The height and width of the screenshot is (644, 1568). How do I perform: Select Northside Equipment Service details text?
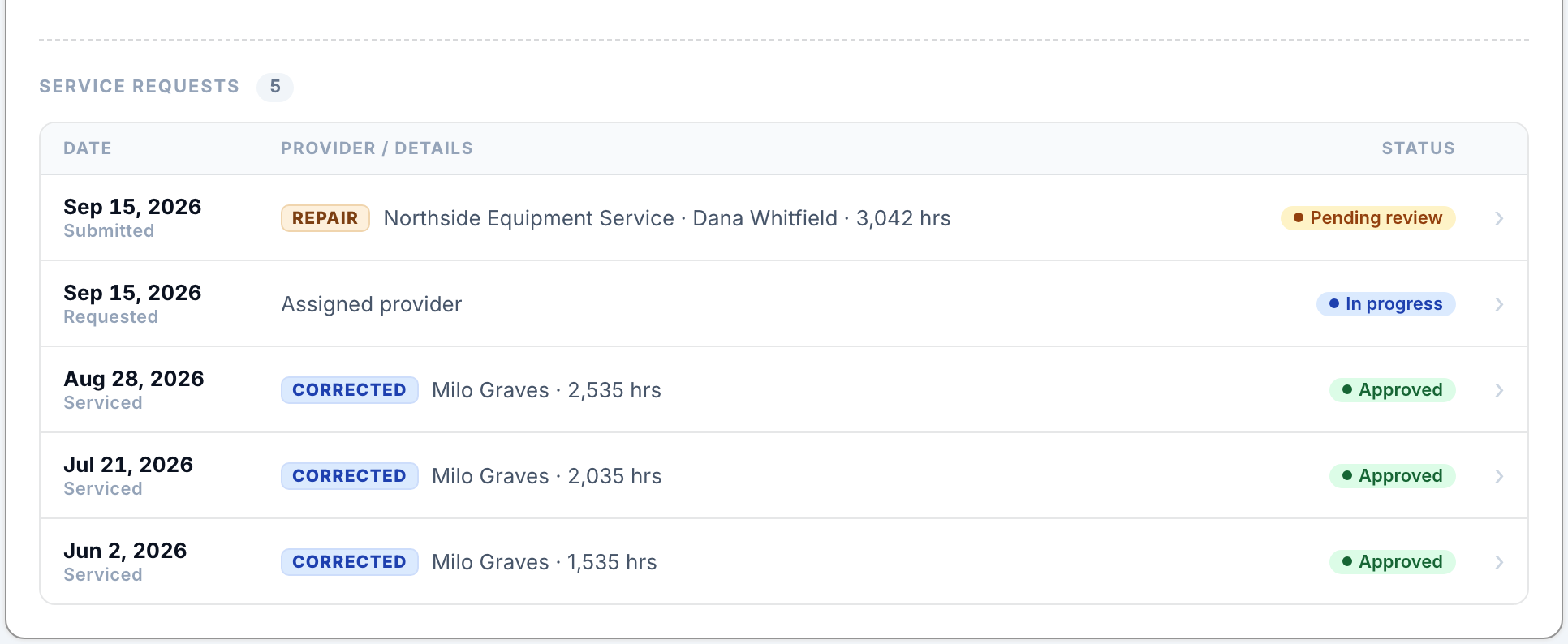click(x=667, y=218)
